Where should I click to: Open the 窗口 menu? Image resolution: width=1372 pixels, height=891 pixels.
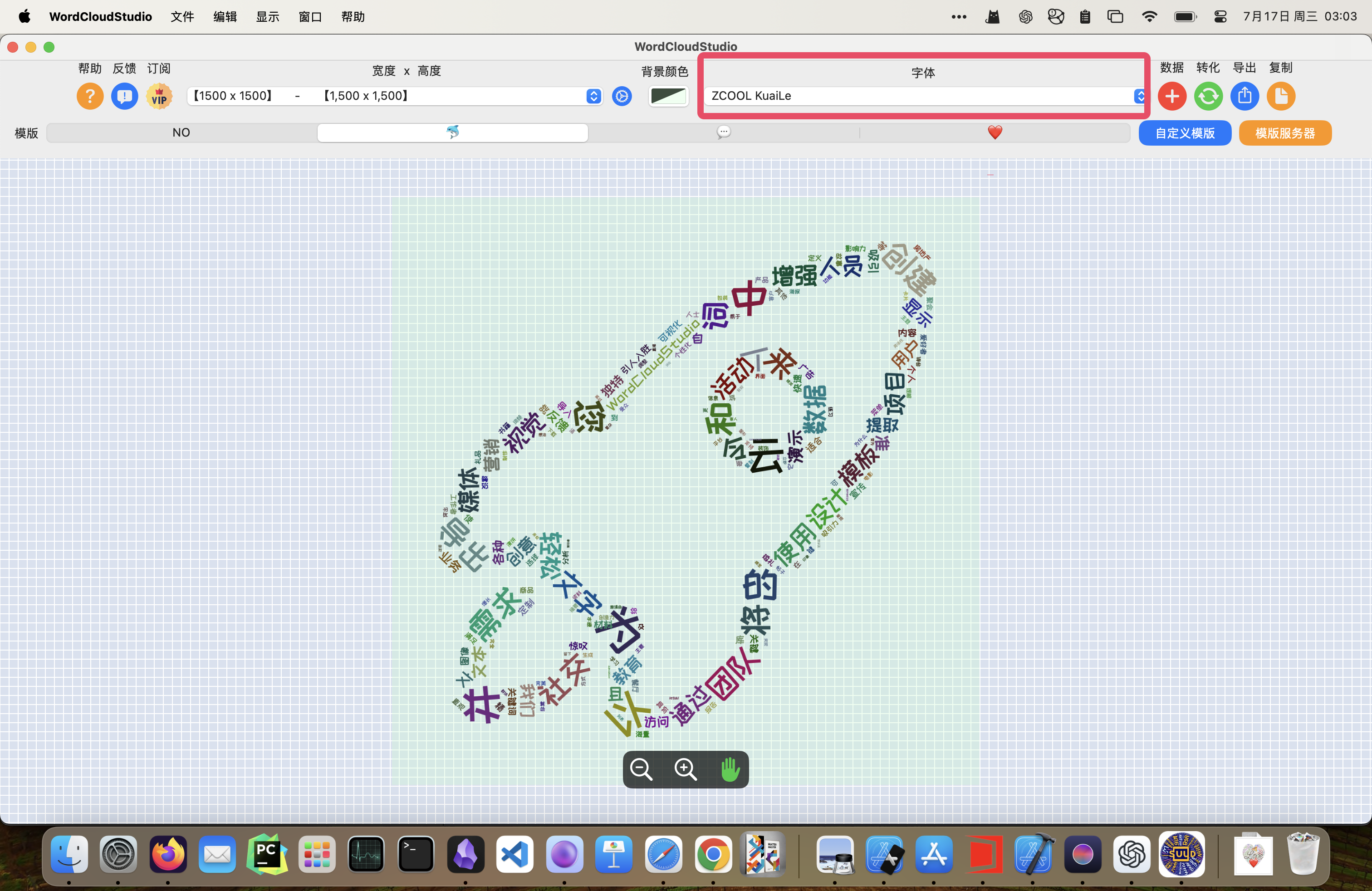point(310,16)
